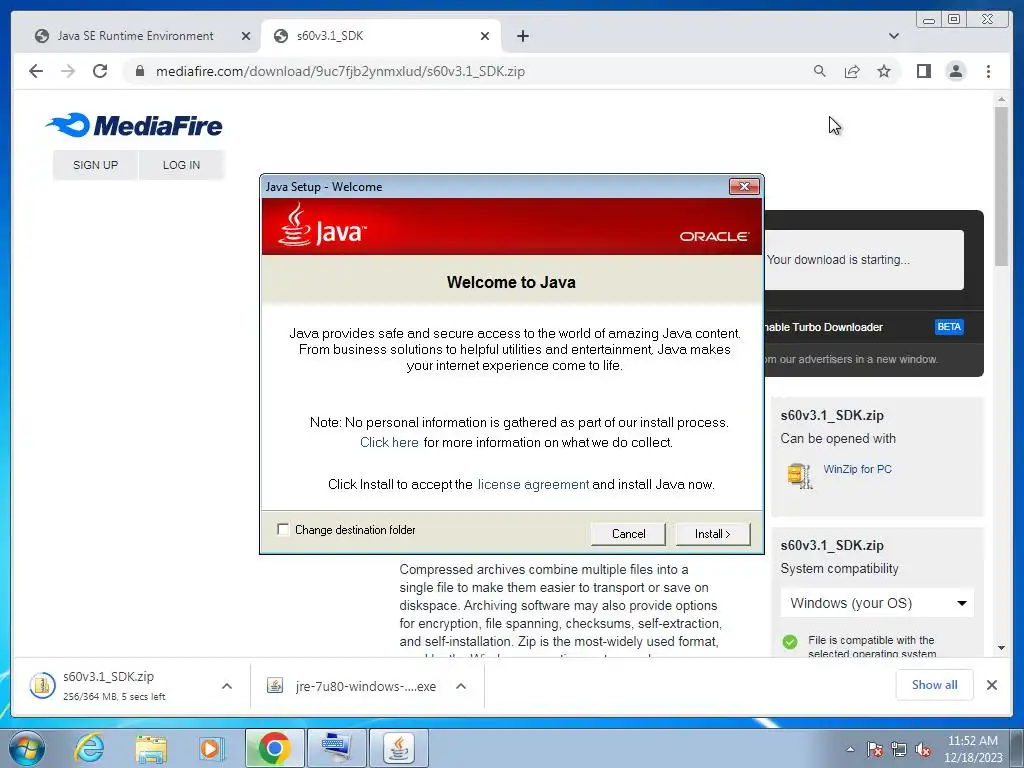Screen dimensions: 1024x768
Task: Open a new tab with plus button
Action: pyautogui.click(x=522, y=36)
